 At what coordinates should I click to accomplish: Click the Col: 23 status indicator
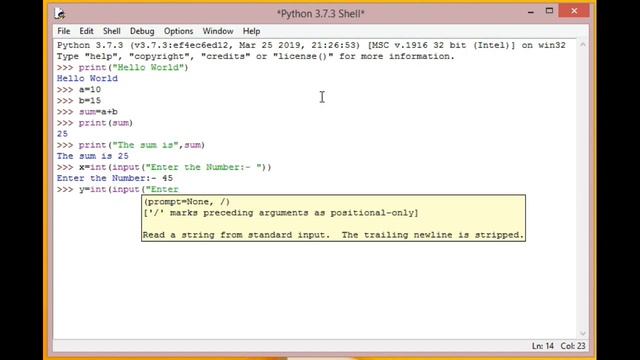(x=573, y=346)
